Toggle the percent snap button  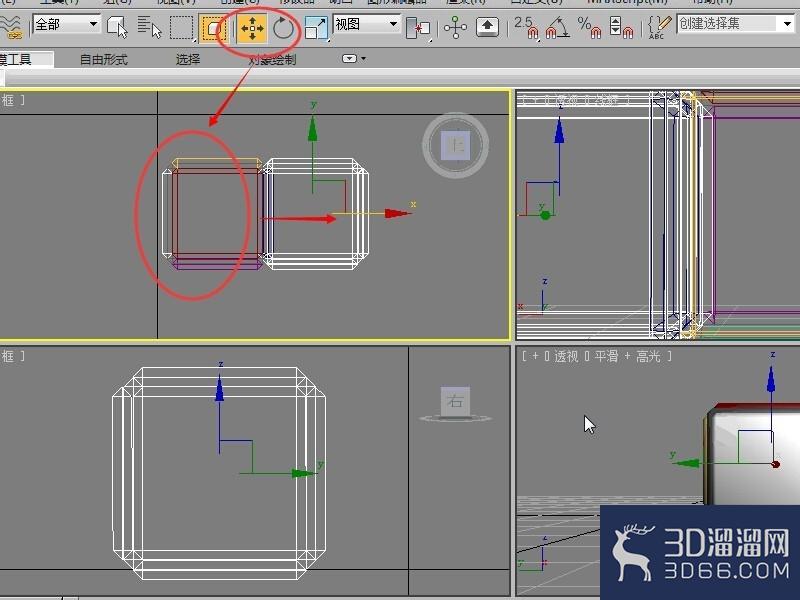pyautogui.click(x=589, y=27)
